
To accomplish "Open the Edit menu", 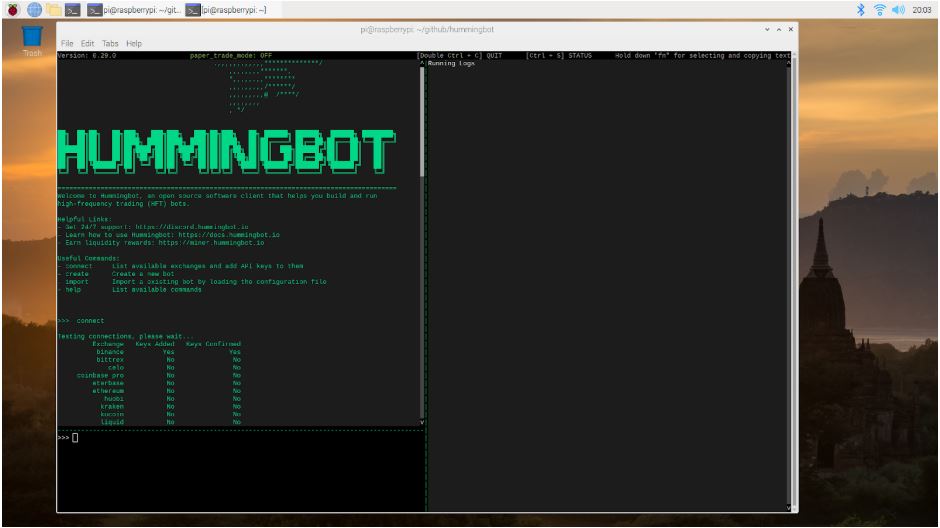I will coord(88,43).
